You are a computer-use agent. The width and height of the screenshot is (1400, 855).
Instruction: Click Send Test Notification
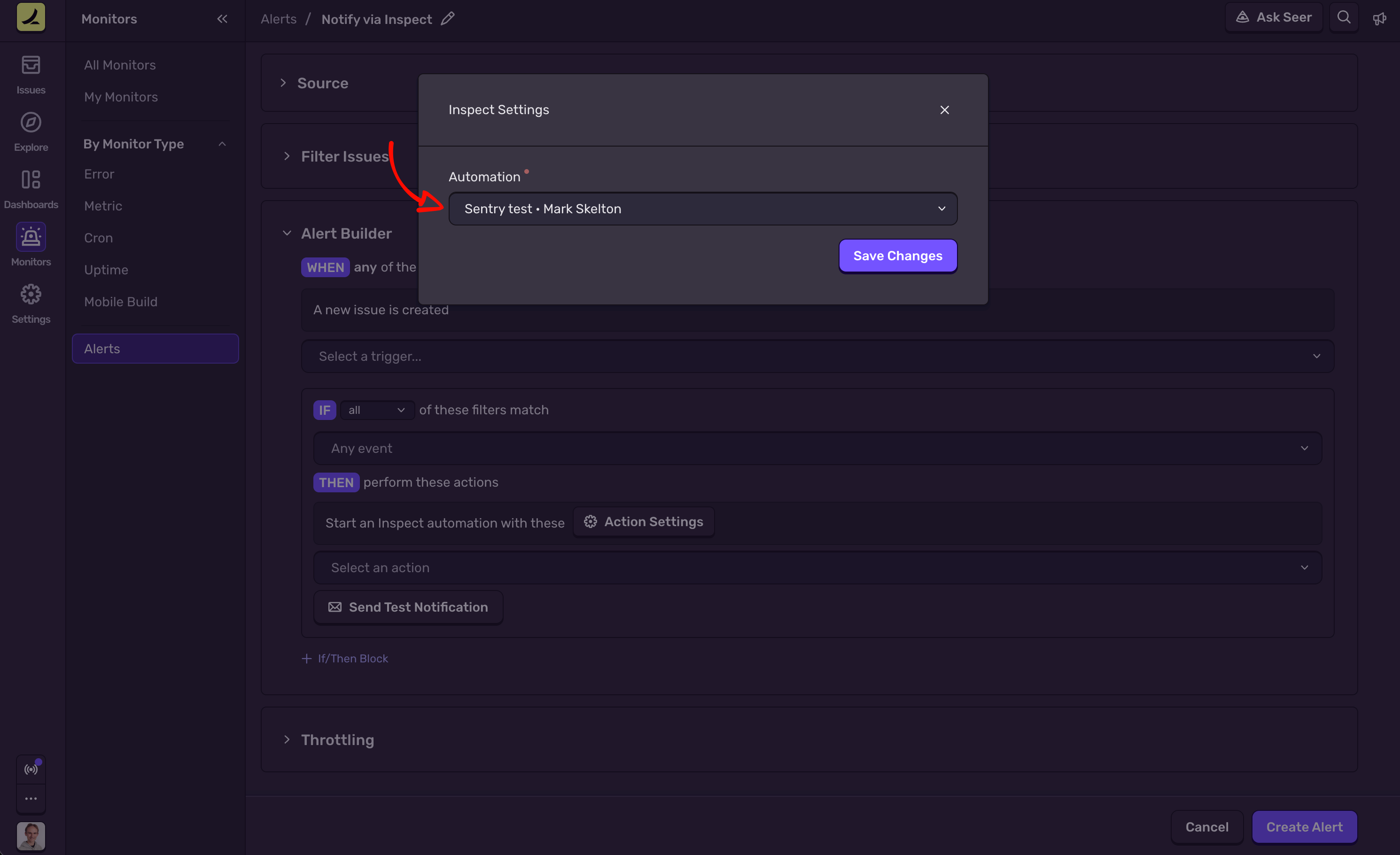coord(408,607)
